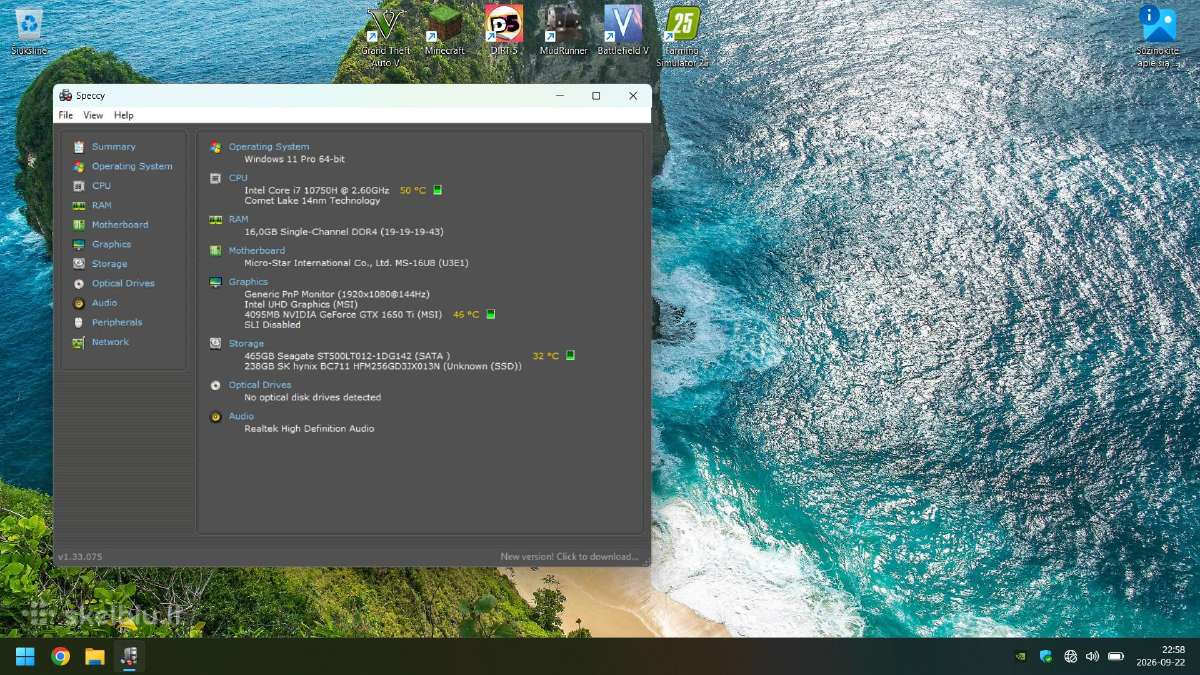The image size is (1200, 675).
Task: Click the GPU temperature indicator beside 46 °C
Action: tap(491, 314)
